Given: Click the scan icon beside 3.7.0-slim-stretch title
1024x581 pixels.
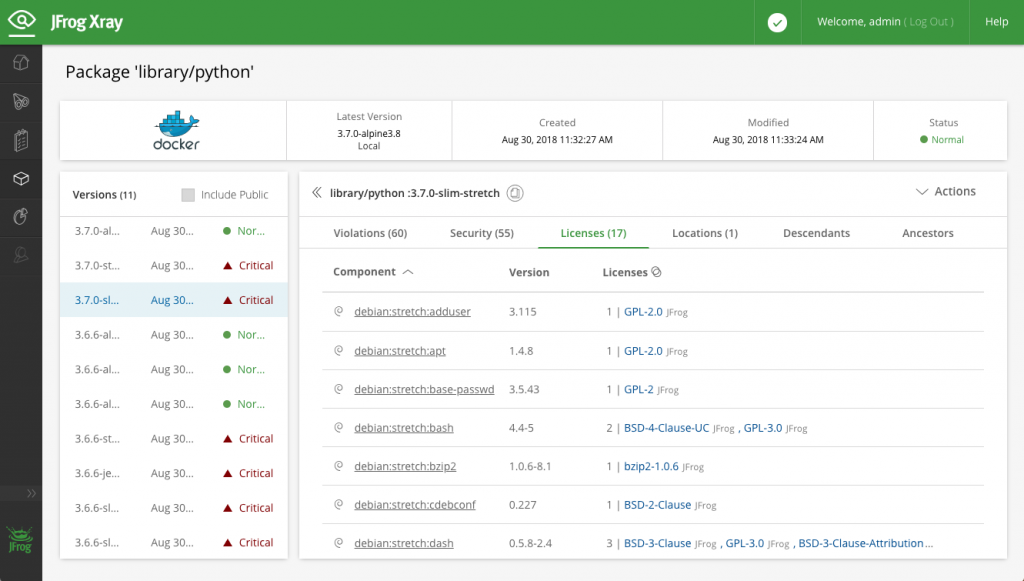Looking at the screenshot, I should (x=515, y=192).
